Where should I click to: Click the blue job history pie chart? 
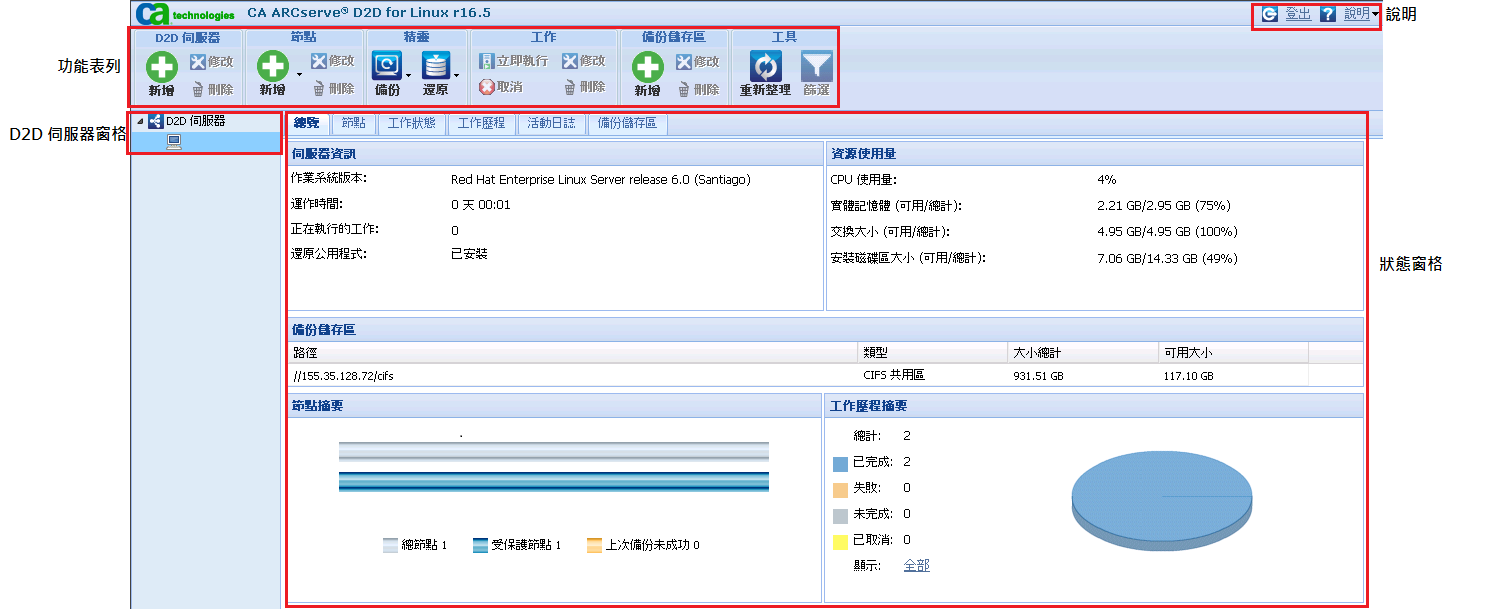pyautogui.click(x=1161, y=500)
